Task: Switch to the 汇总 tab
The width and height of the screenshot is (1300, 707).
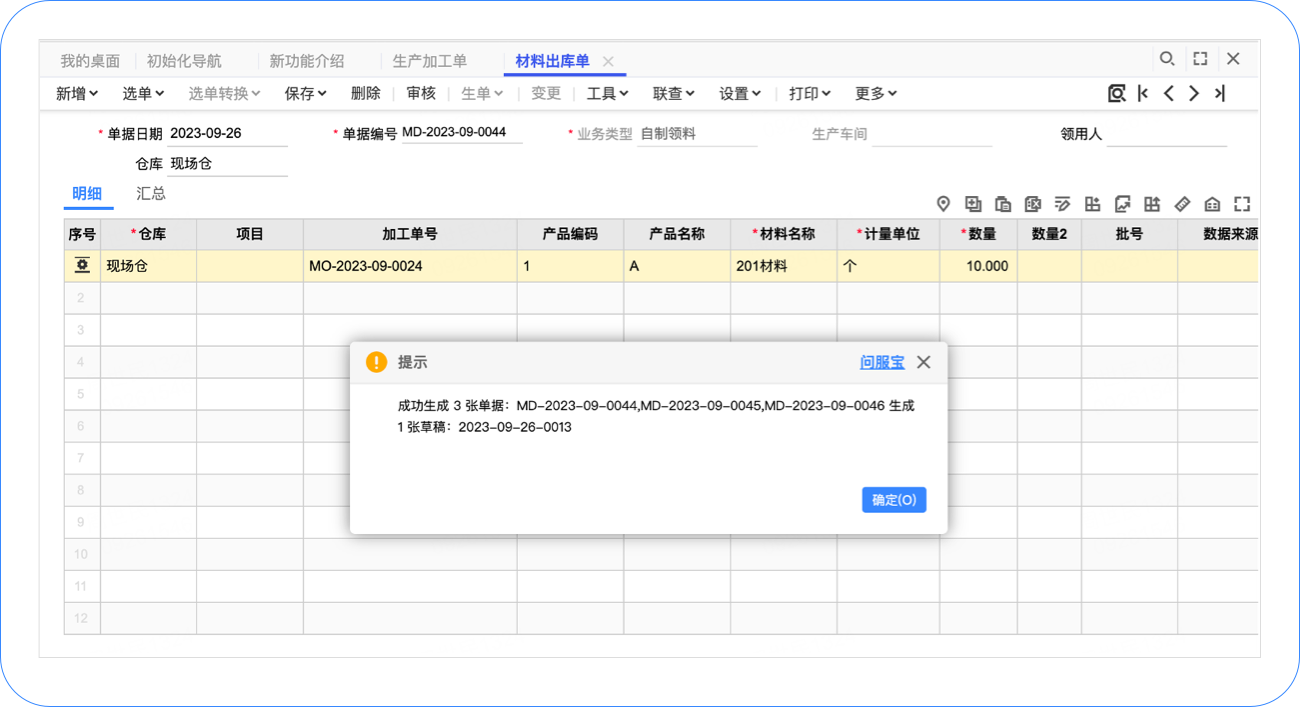Action: click(x=151, y=193)
